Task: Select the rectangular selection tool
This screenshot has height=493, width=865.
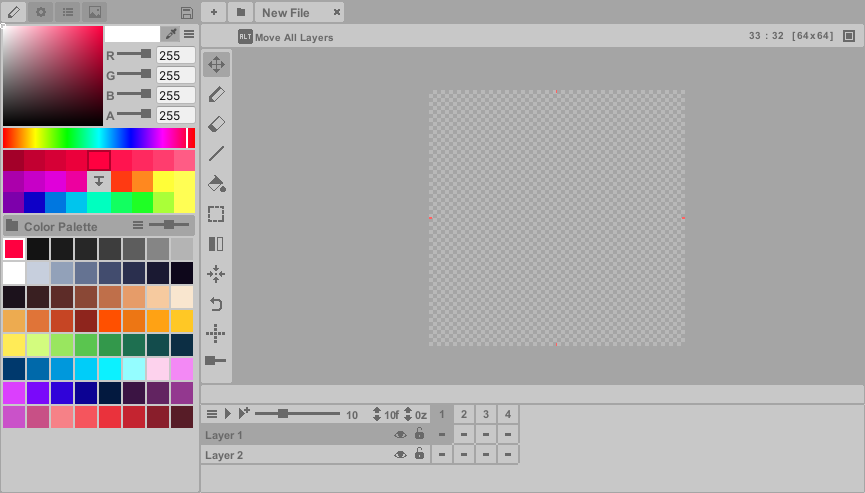Action: [x=216, y=214]
